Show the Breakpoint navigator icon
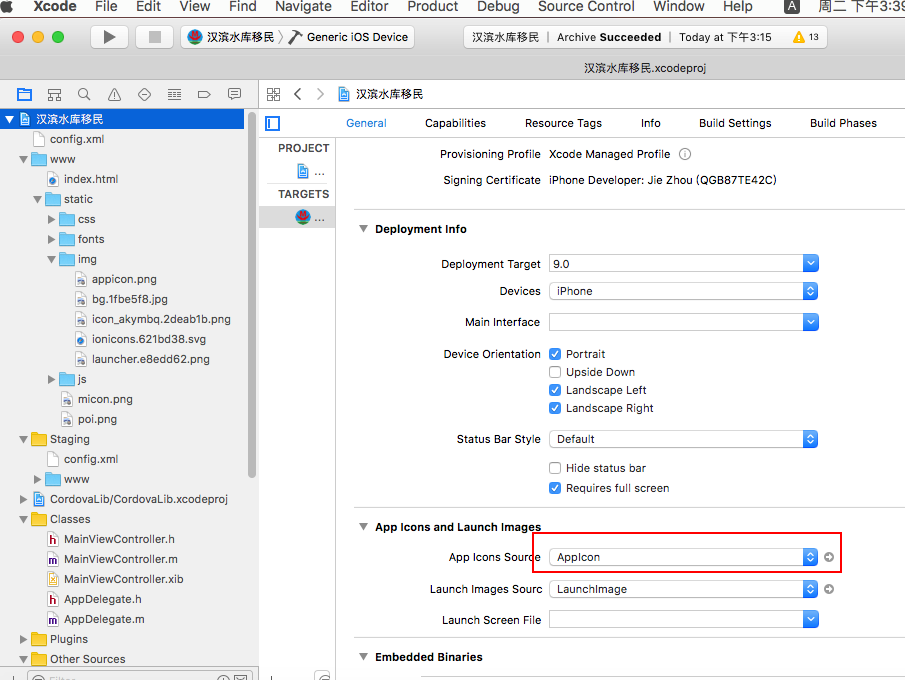The width and height of the screenshot is (905, 680). click(x=204, y=94)
